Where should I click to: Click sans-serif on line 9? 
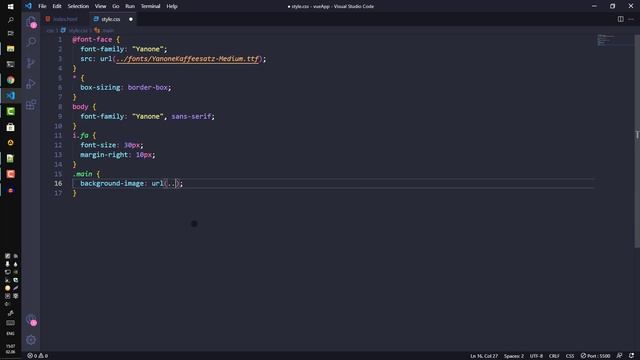(191, 116)
